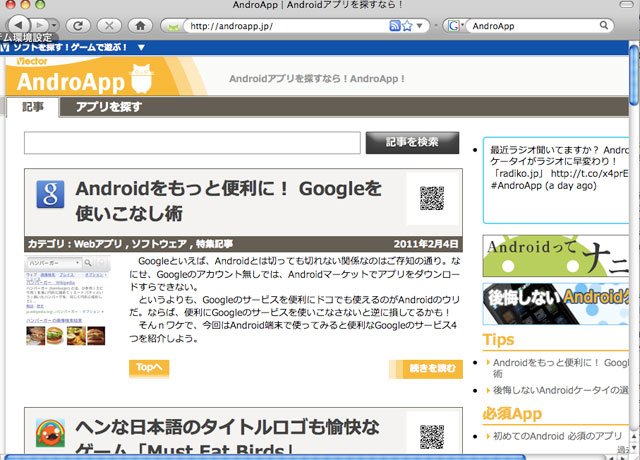This screenshot has width=640, height=460.
Task: Open the radiko.jp tweet link
Action: tap(589, 174)
